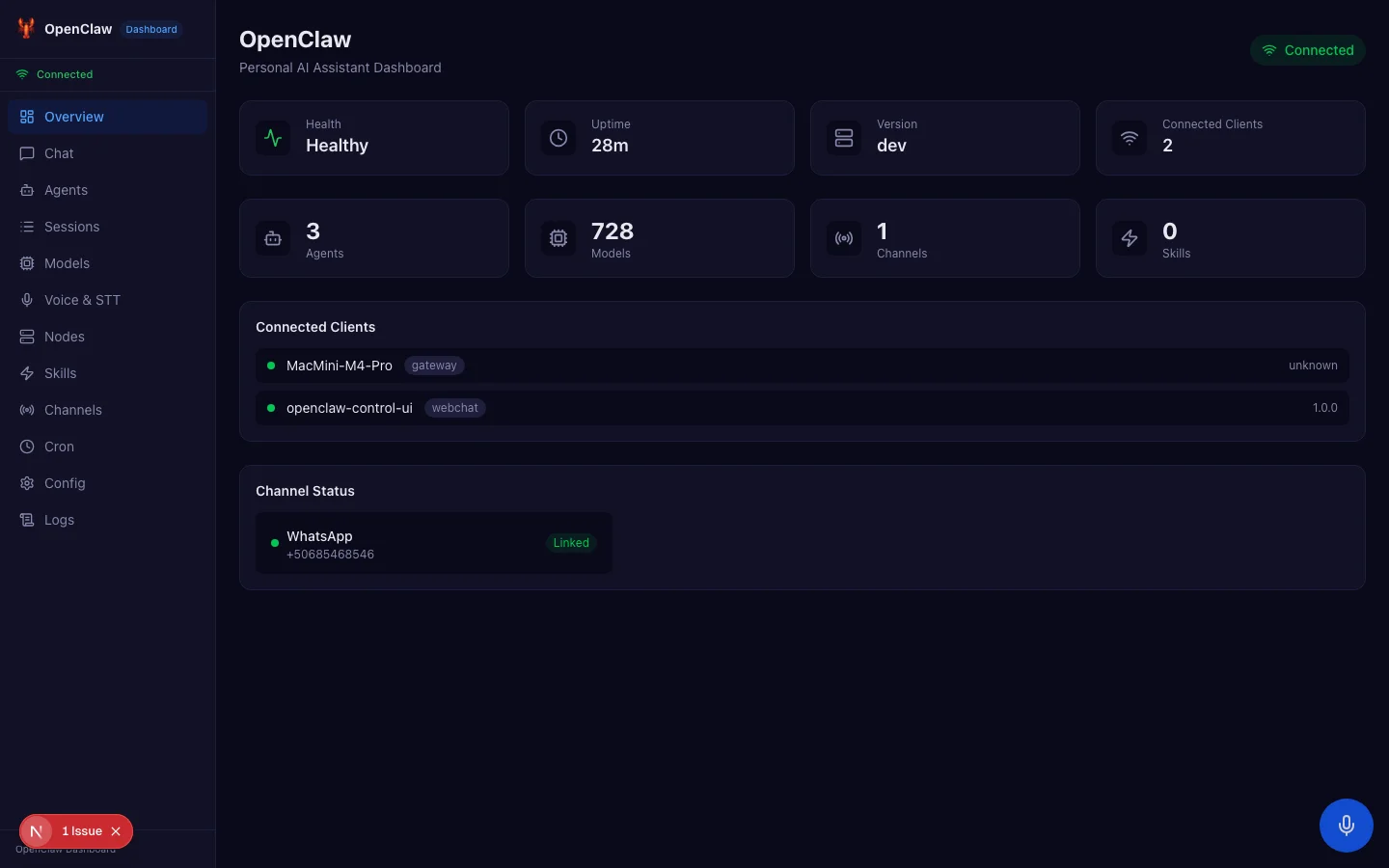Open the Channels broadcast icon
Image resolution: width=1389 pixels, height=868 pixels.
26,410
